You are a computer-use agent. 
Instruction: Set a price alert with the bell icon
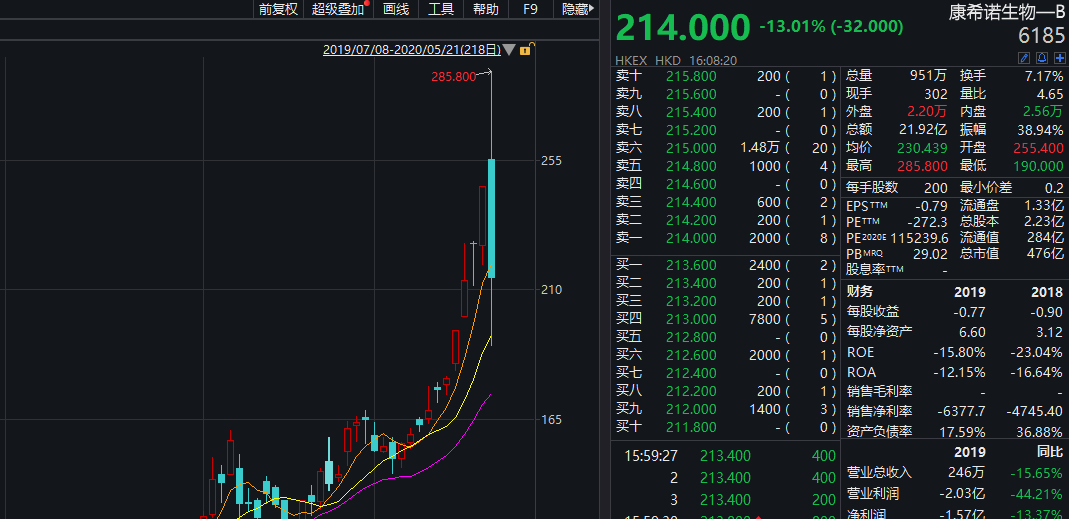click(x=1042, y=58)
